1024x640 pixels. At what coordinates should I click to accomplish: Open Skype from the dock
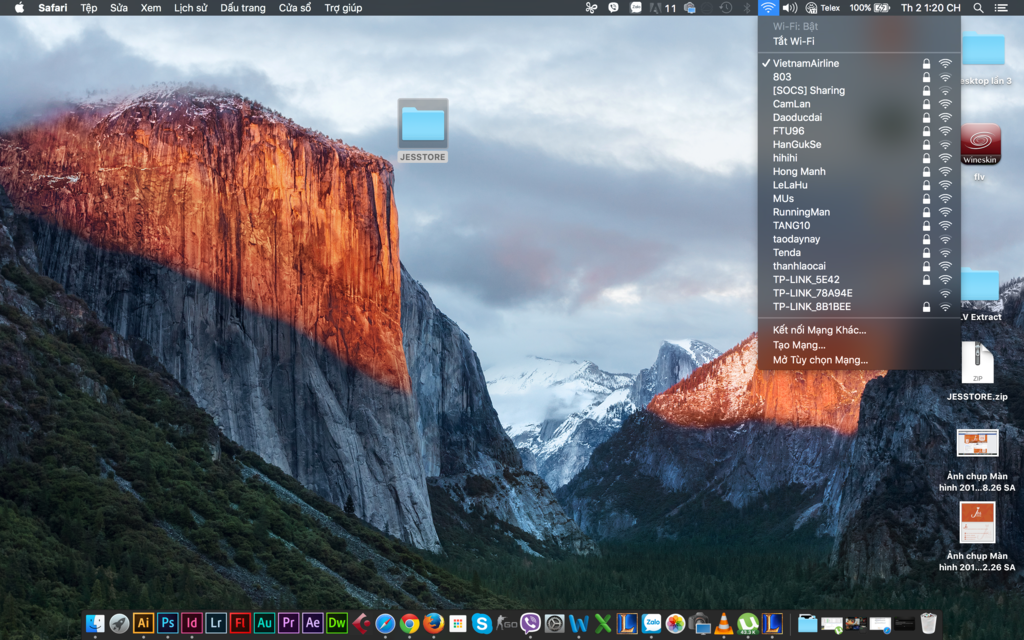(482, 623)
